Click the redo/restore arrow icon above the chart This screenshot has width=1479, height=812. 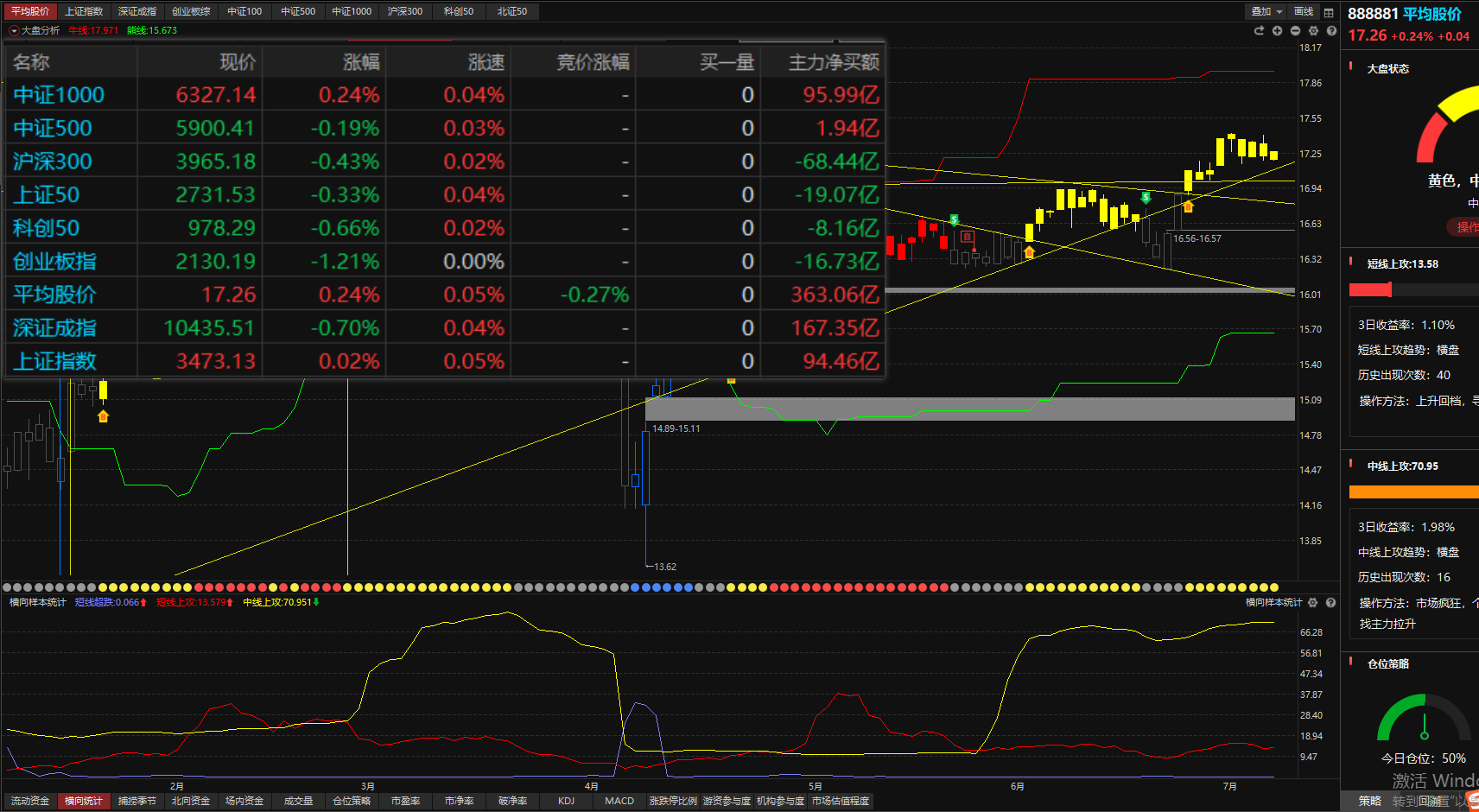(x=1259, y=30)
